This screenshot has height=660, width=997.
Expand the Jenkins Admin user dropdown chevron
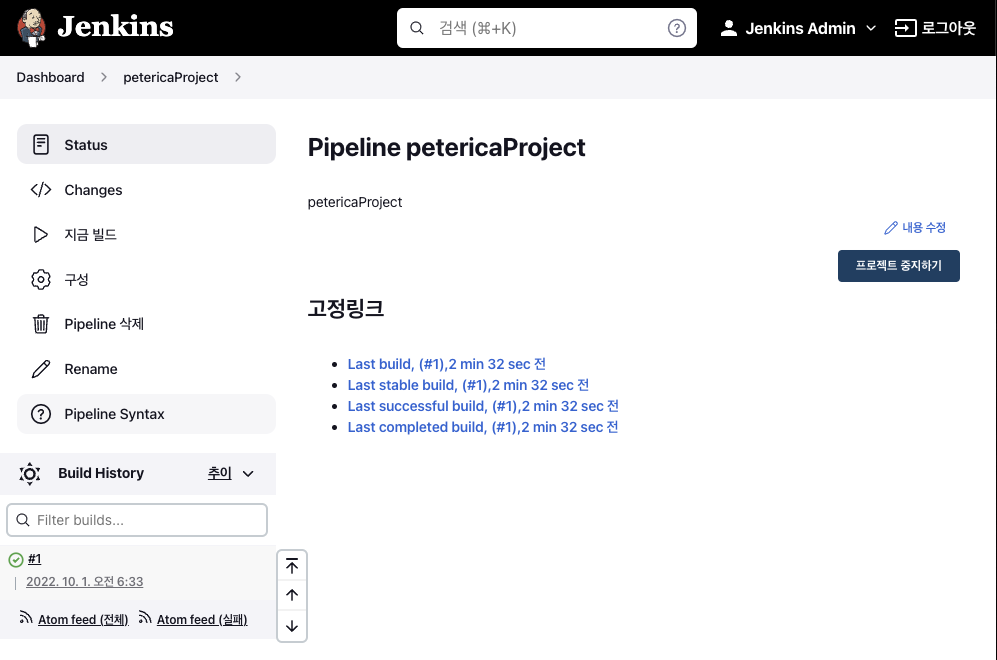(871, 28)
